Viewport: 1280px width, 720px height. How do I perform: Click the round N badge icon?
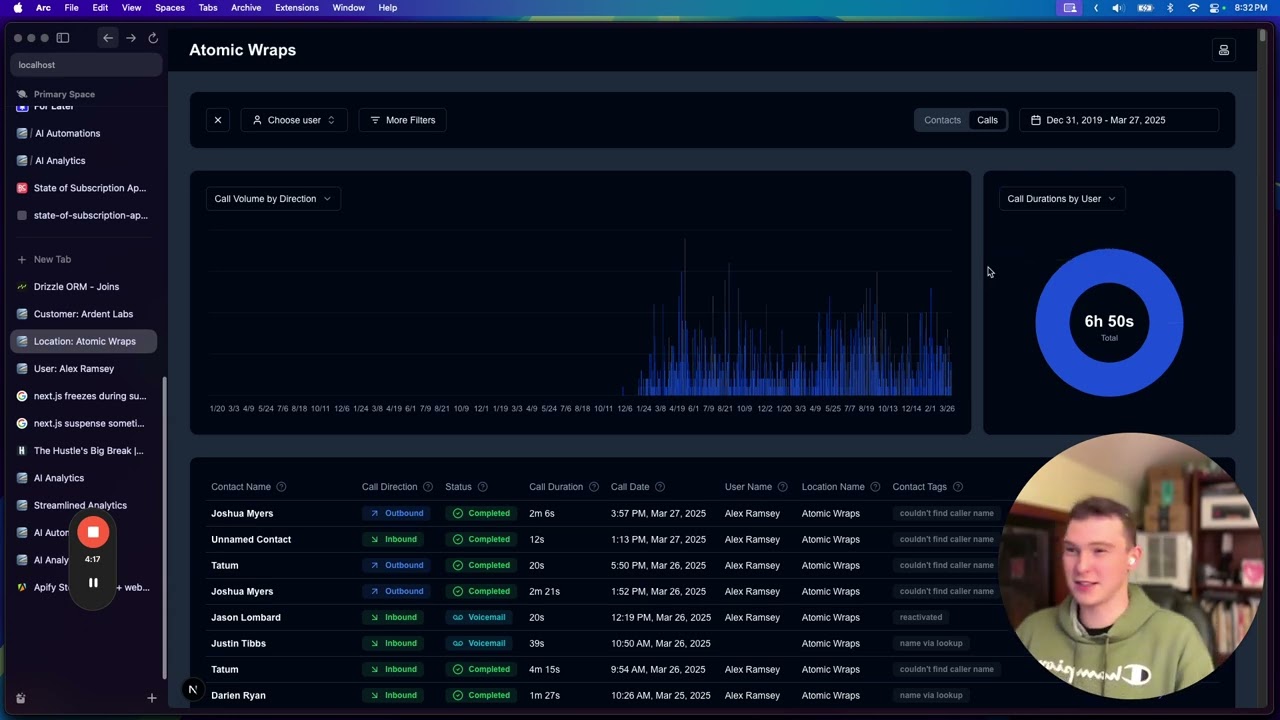click(x=192, y=689)
